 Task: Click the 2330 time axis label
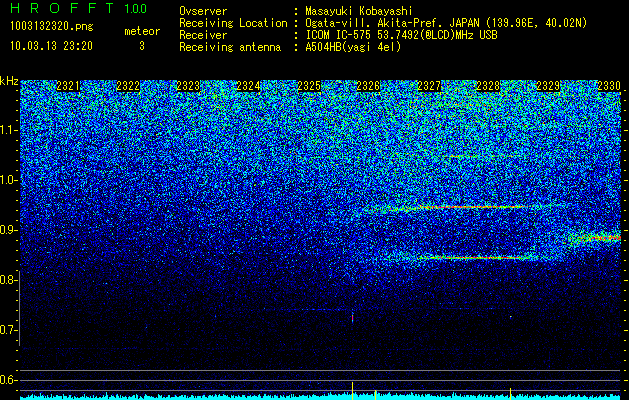click(609, 86)
